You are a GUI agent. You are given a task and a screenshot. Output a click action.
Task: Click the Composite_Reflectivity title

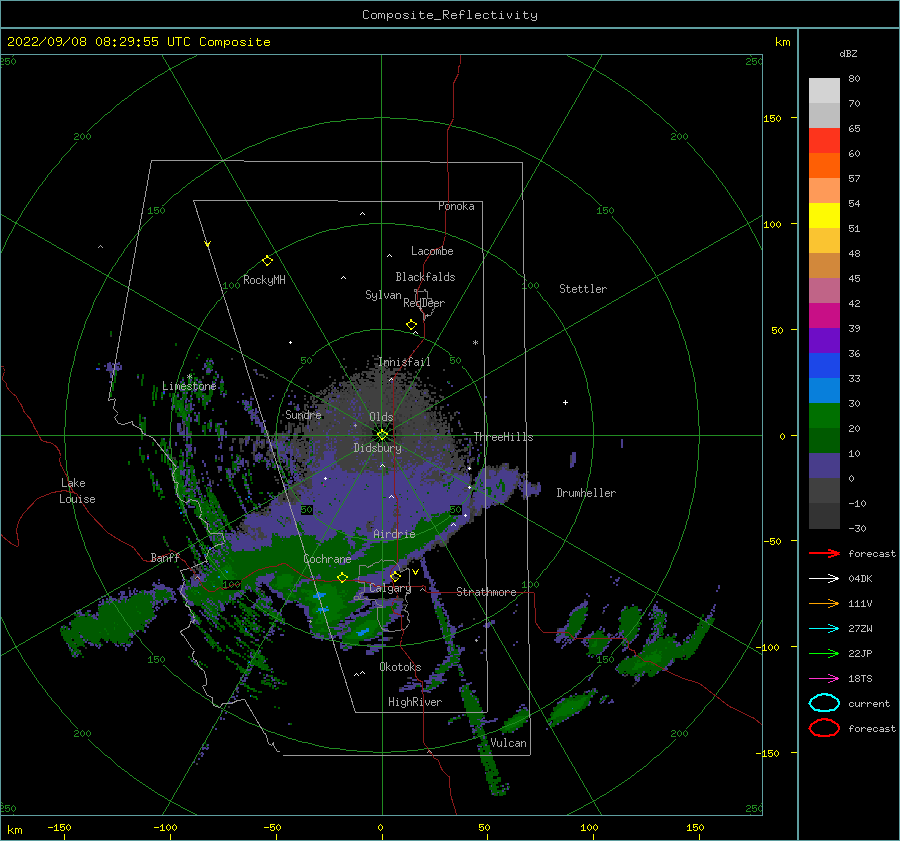tap(450, 15)
